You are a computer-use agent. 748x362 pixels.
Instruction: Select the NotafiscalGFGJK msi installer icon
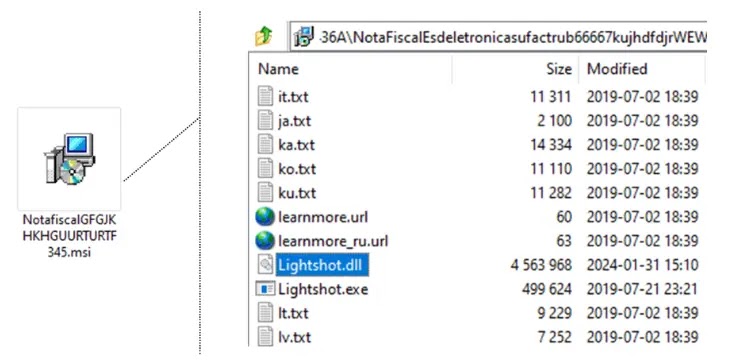[x=70, y=159]
